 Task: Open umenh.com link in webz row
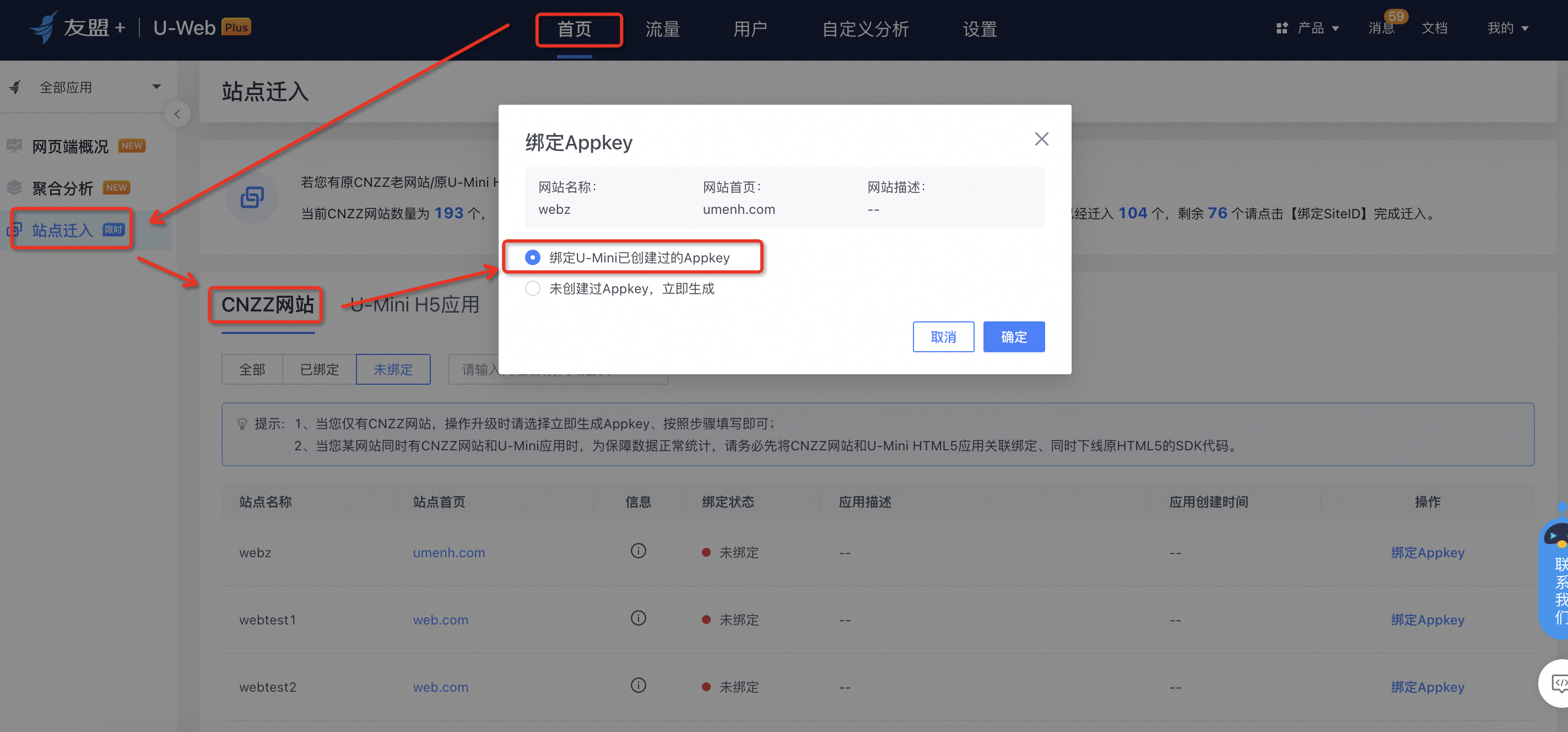448,552
